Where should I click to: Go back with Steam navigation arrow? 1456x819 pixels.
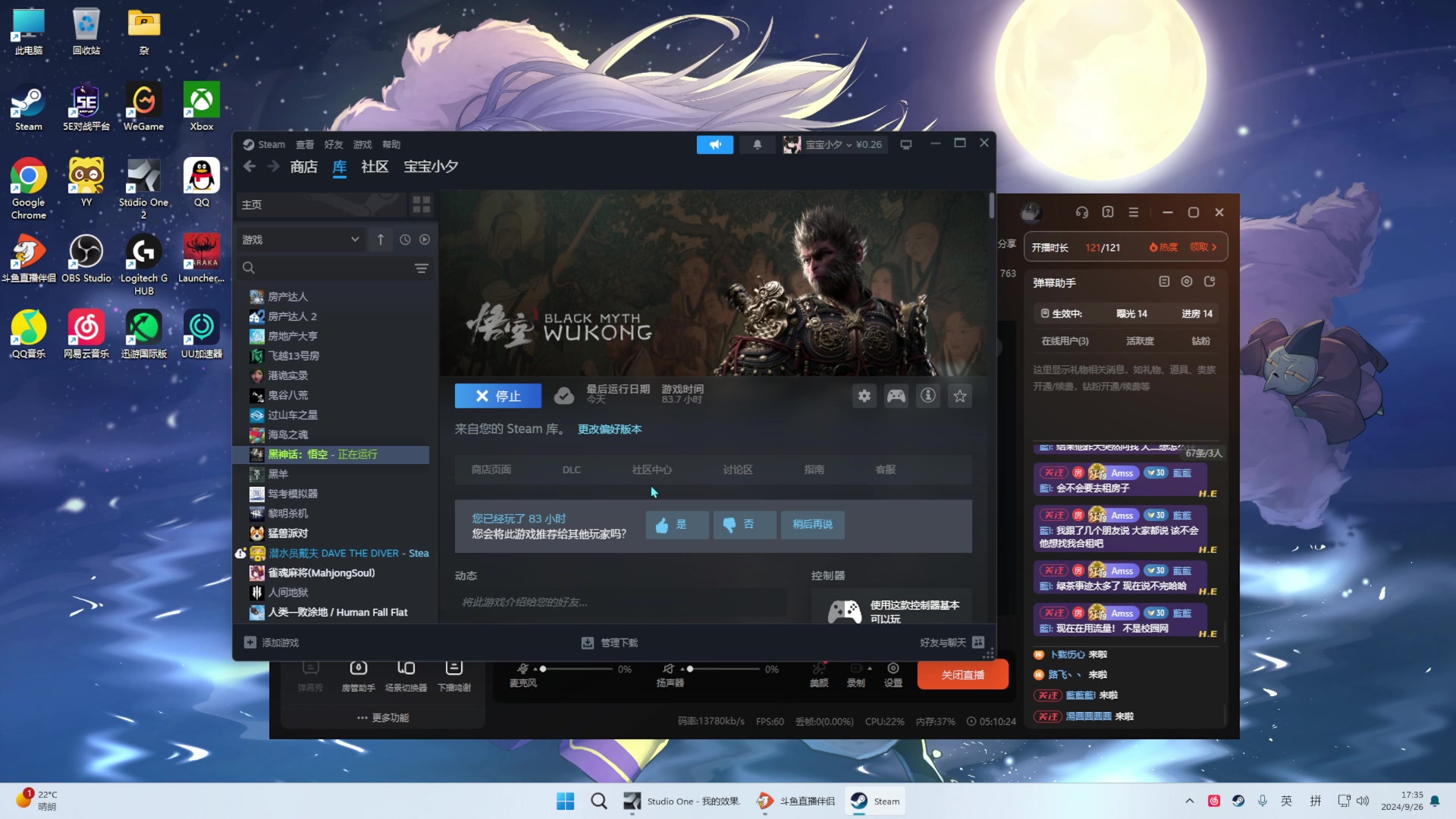pyautogui.click(x=249, y=166)
